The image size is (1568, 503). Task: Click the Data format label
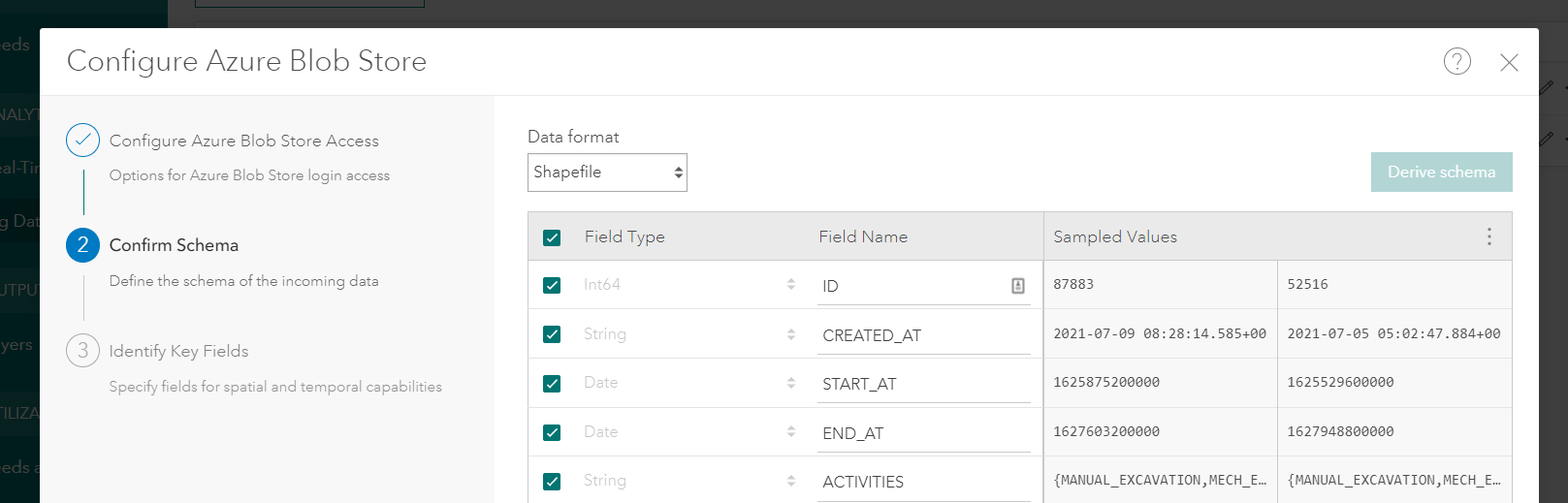tap(573, 137)
